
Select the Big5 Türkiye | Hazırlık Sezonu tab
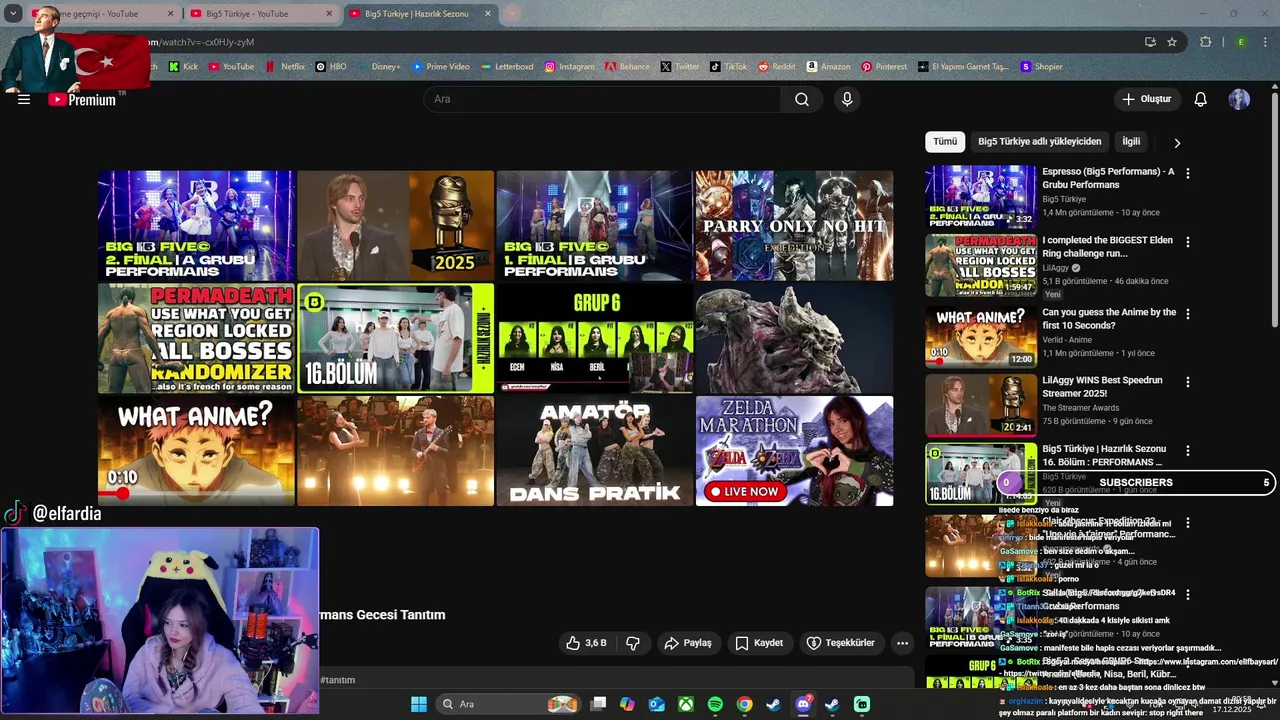point(420,14)
